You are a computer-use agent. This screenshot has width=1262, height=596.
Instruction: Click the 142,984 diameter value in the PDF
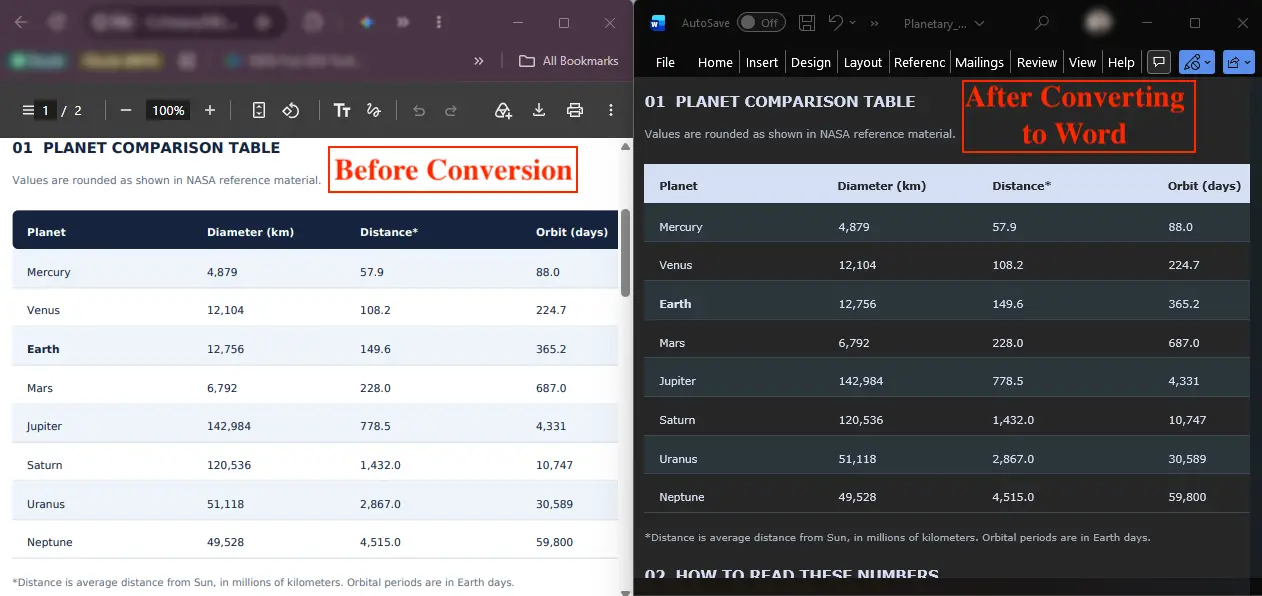[229, 426]
